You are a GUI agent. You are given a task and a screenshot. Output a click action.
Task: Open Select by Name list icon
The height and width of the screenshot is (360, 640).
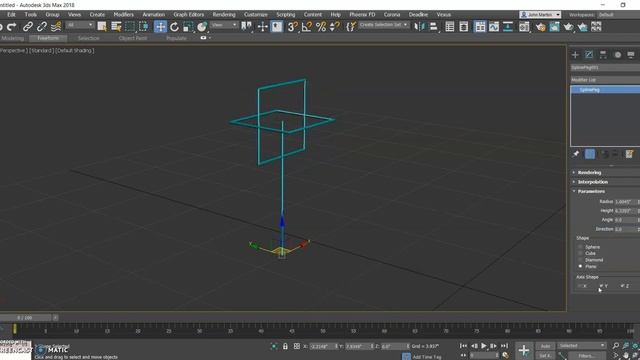[x=116, y=27]
